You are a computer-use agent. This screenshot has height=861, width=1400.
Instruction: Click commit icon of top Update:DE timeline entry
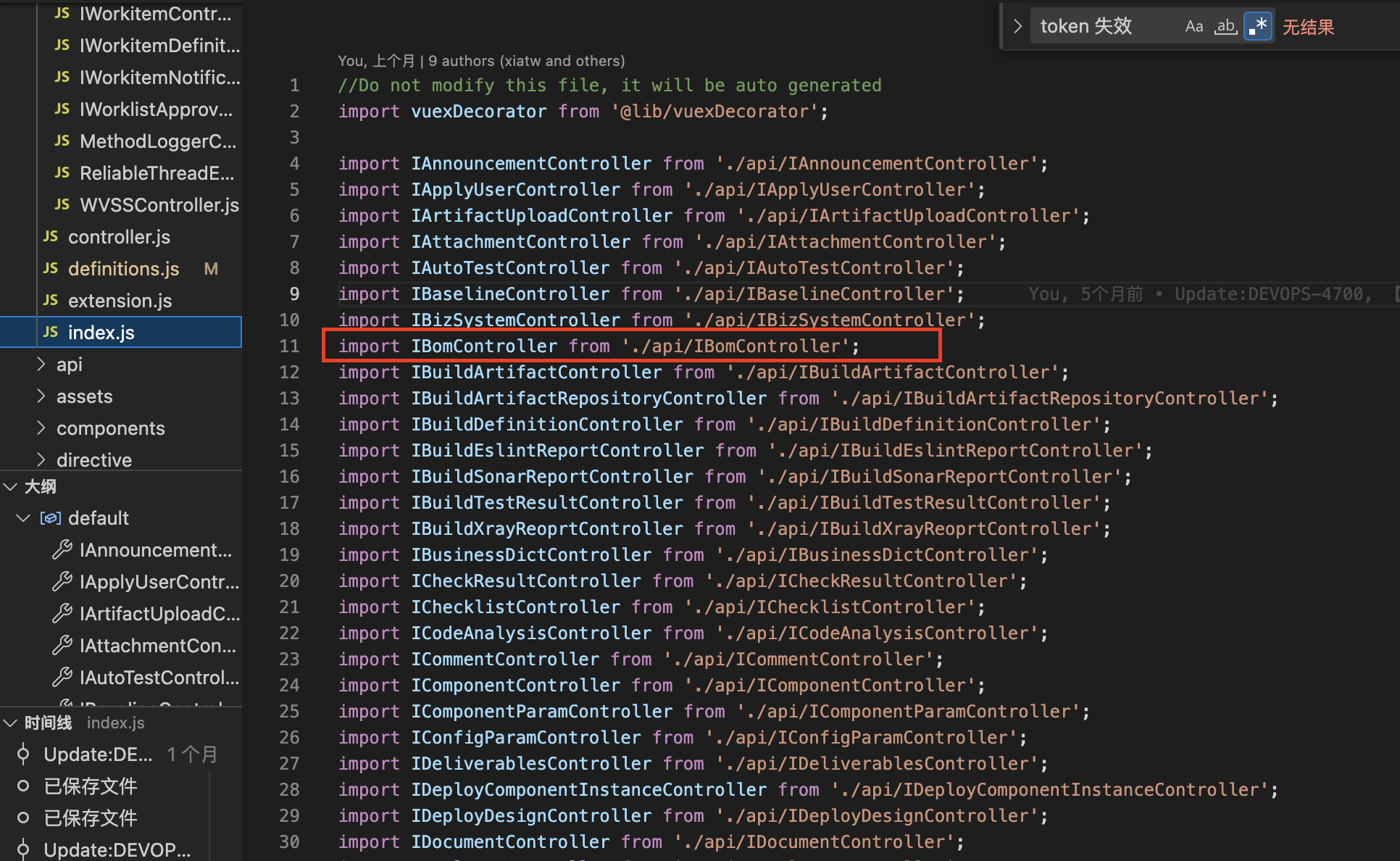23,754
